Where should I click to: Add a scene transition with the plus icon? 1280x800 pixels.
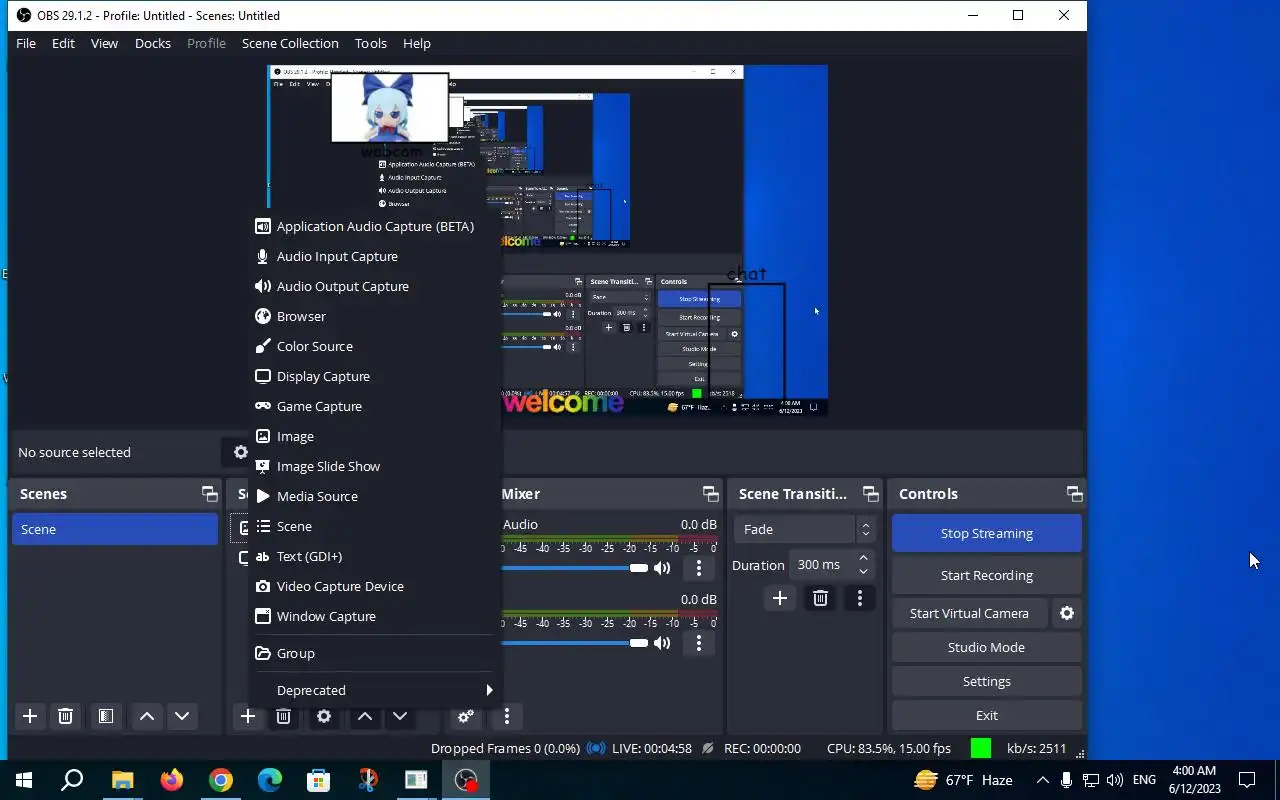pos(780,598)
